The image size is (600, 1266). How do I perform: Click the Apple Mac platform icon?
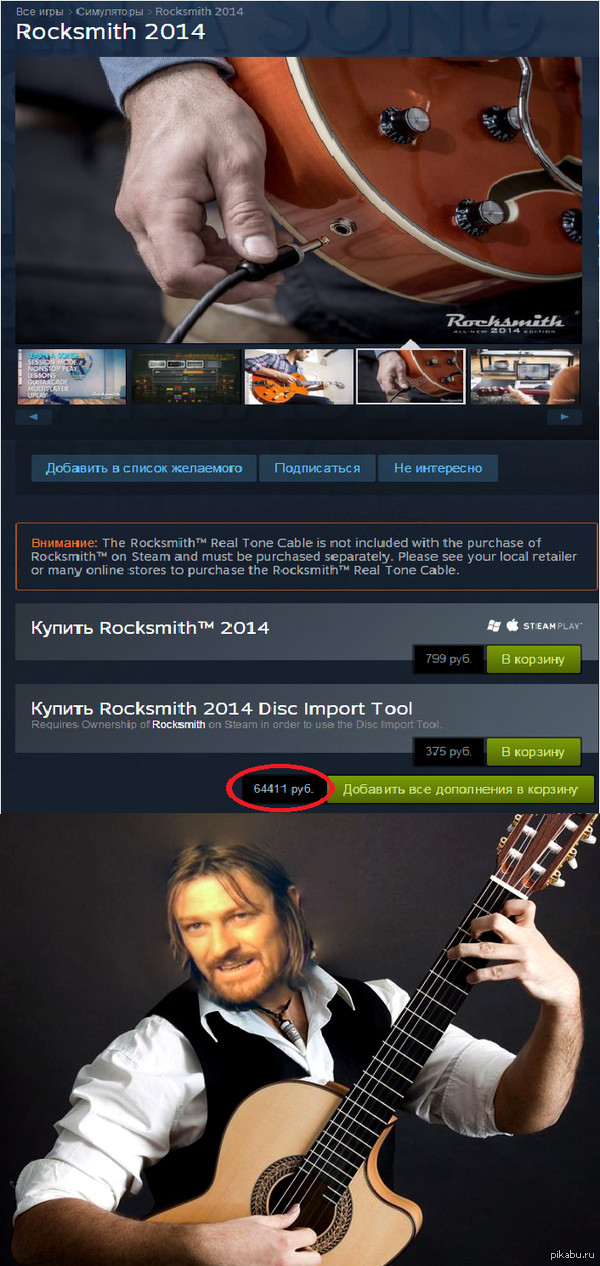click(512, 625)
